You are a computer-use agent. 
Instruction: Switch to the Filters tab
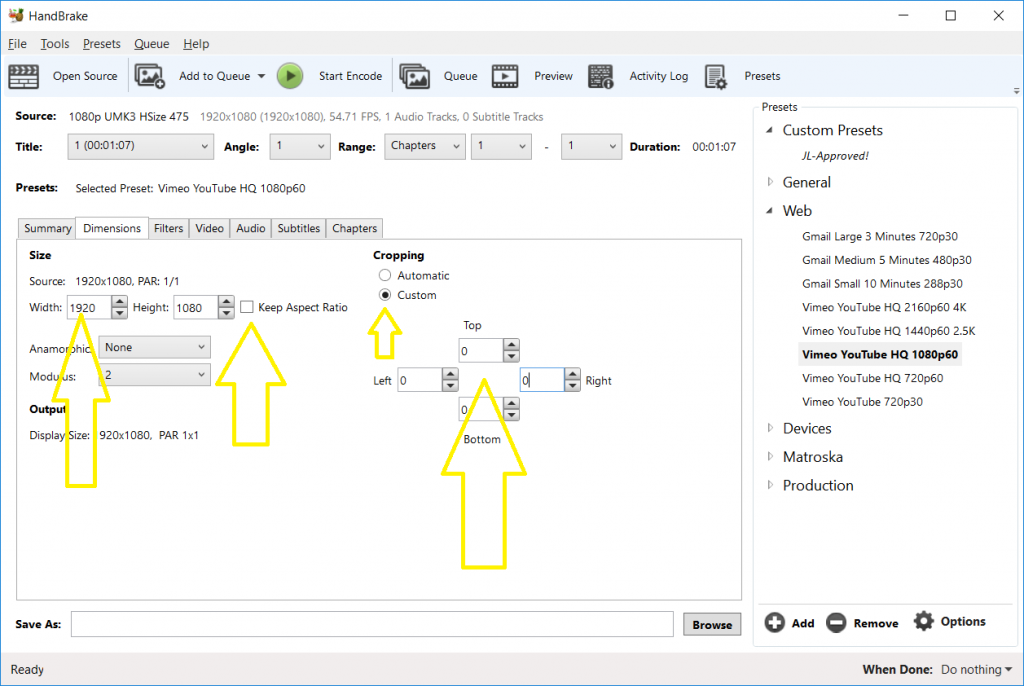tap(168, 228)
